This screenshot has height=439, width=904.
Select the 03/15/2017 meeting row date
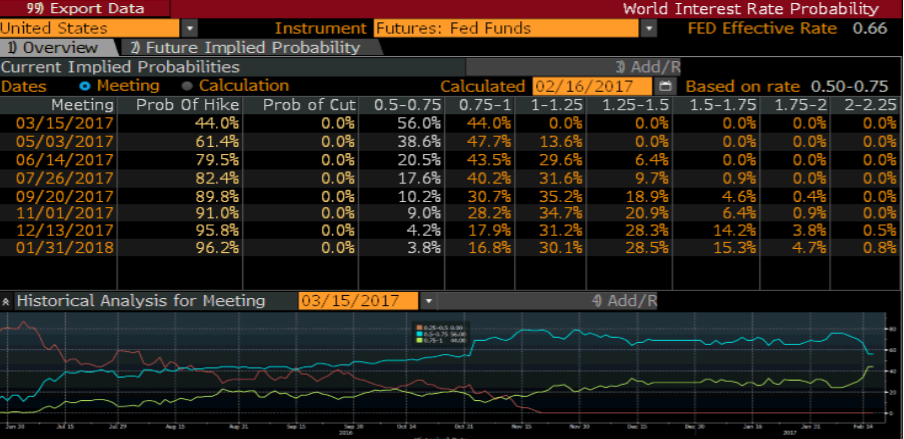[x=65, y=123]
